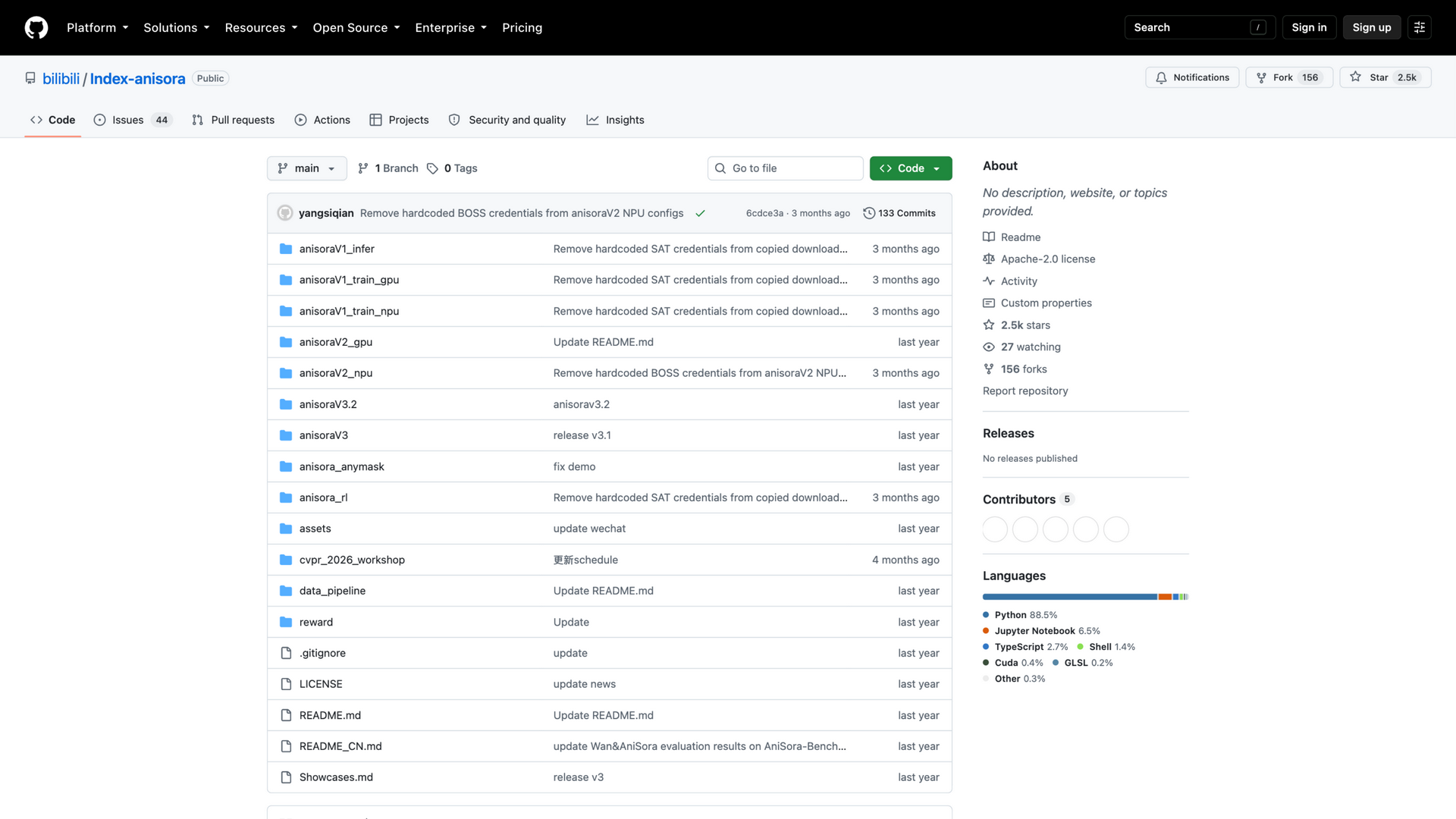Image resolution: width=1456 pixels, height=819 pixels.
Task: Click the 6cdce3a commit hash
Action: (764, 213)
